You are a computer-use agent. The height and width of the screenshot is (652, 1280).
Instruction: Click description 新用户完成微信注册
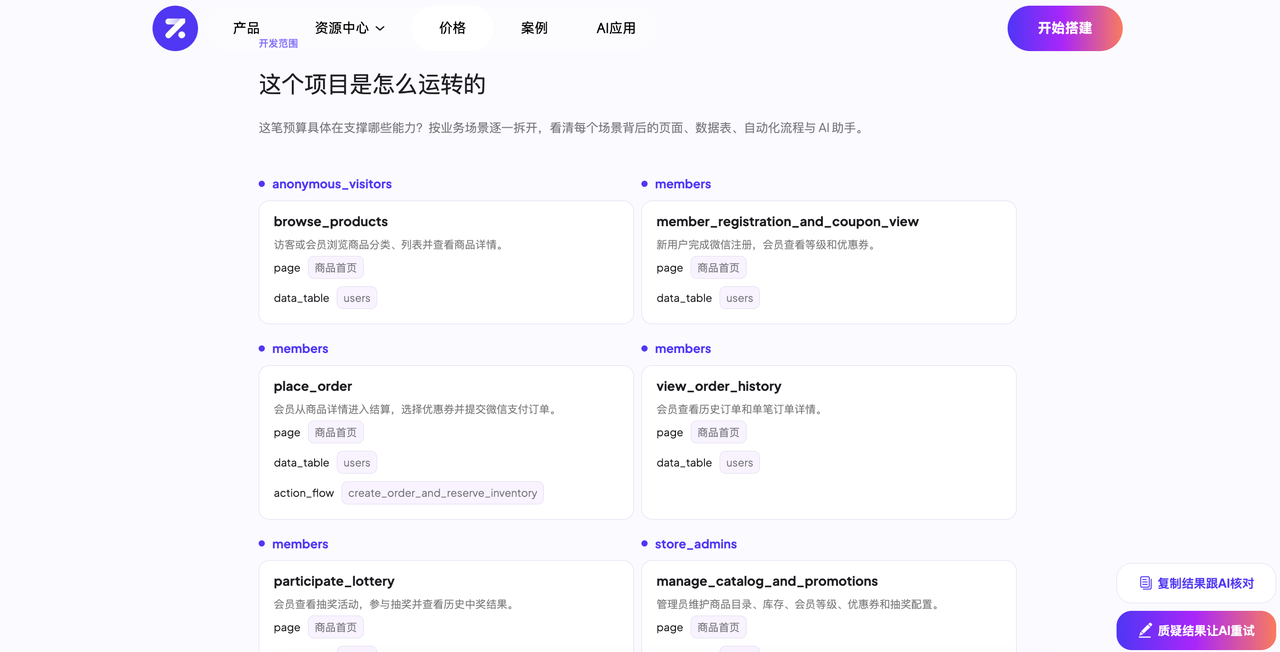[767, 245]
